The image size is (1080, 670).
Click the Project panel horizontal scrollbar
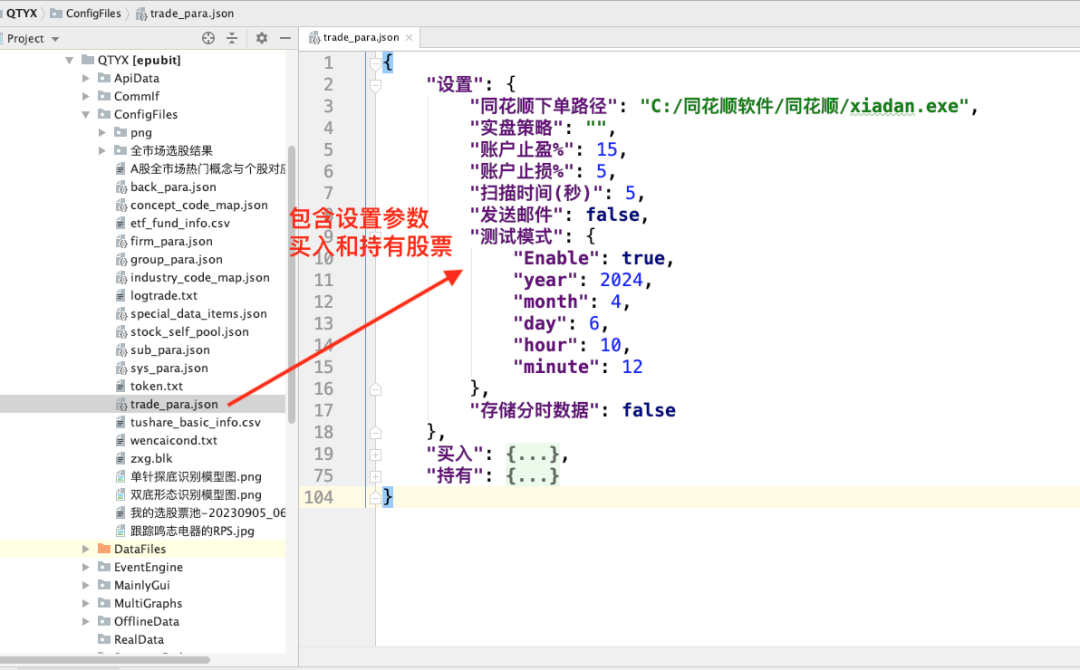pos(105,660)
